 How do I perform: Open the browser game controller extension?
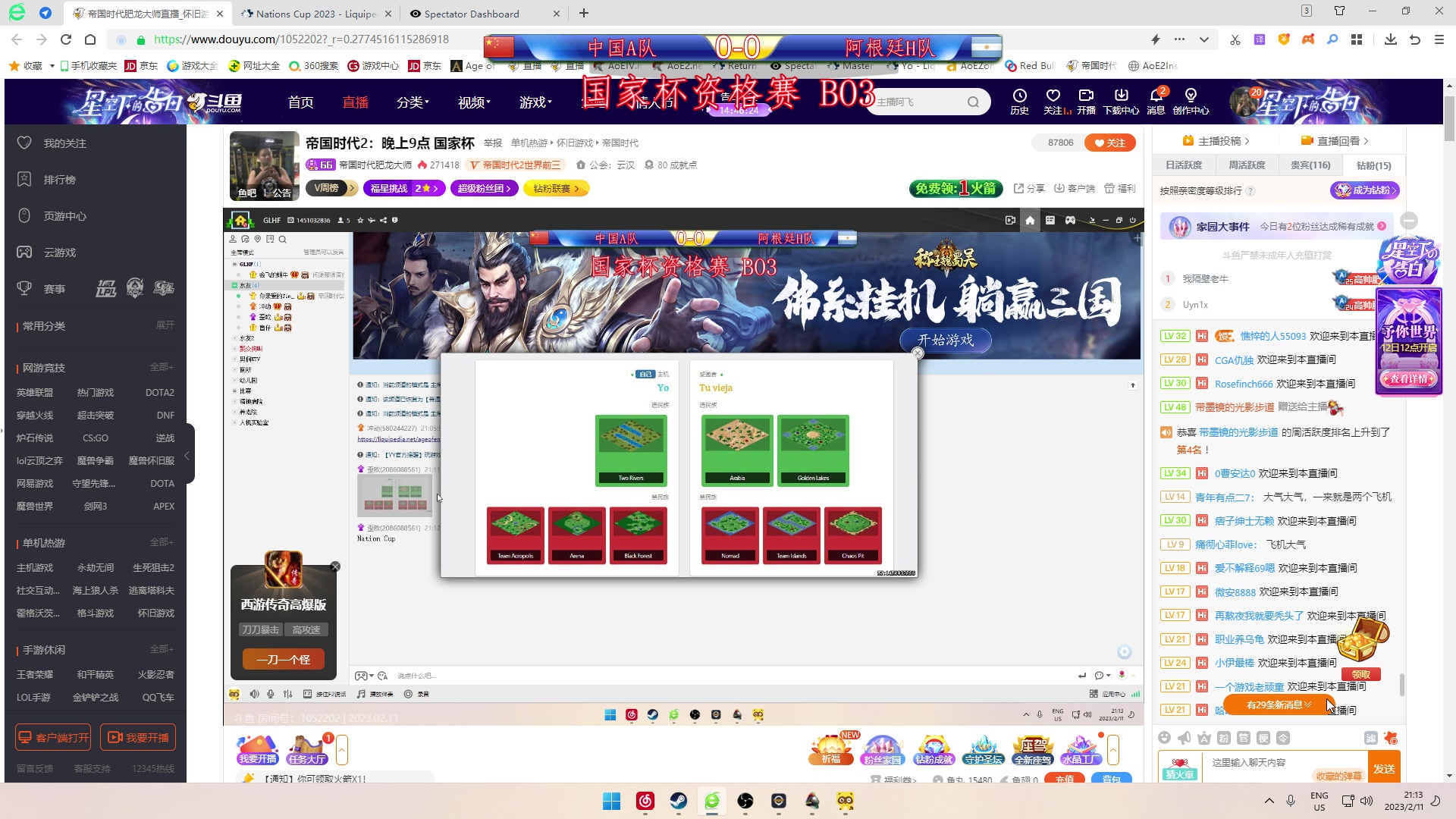pos(1308,39)
